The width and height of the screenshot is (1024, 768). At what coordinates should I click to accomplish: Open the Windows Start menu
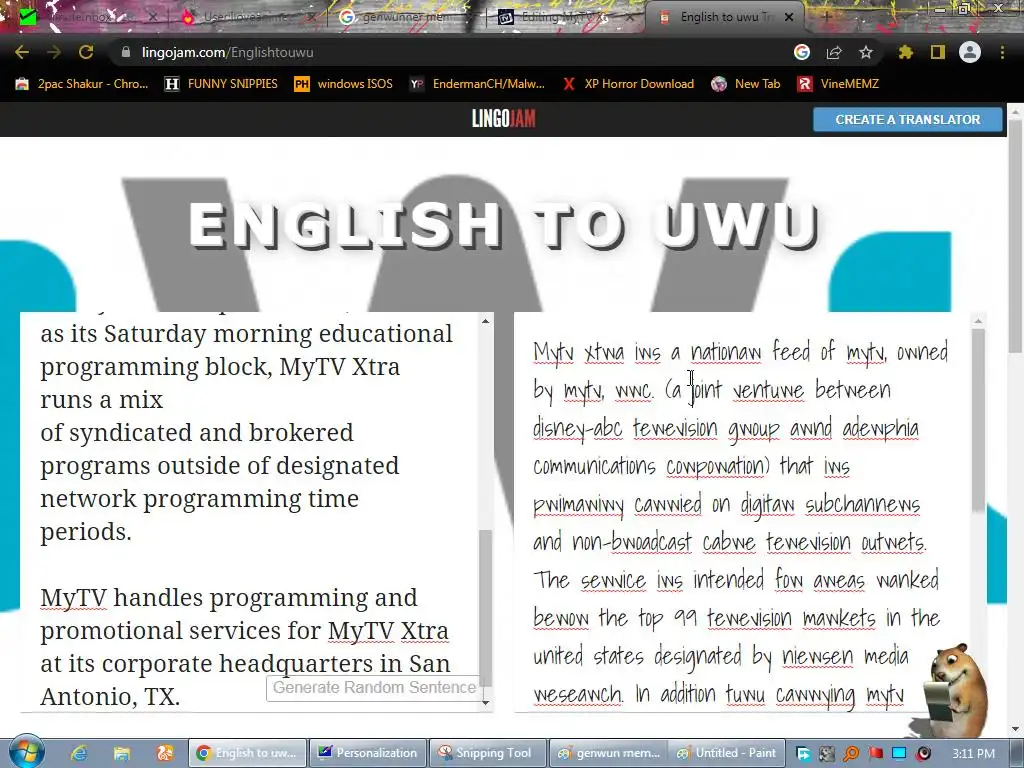tap(26, 752)
